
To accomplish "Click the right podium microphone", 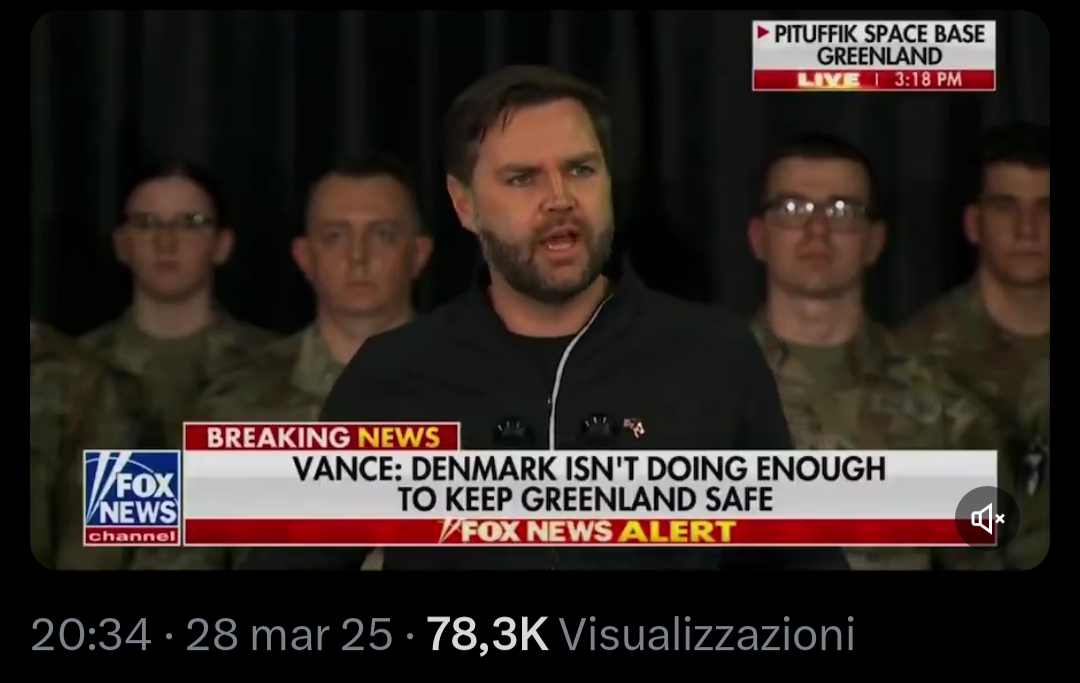I will tap(599, 428).
